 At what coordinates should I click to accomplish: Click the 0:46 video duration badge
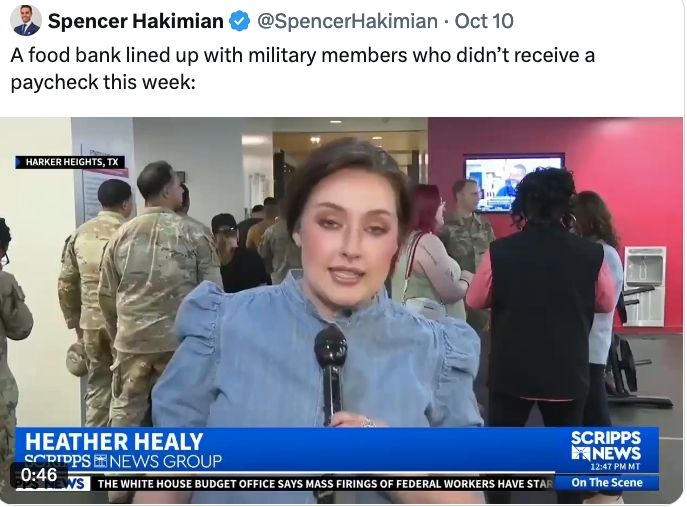click(x=39, y=475)
